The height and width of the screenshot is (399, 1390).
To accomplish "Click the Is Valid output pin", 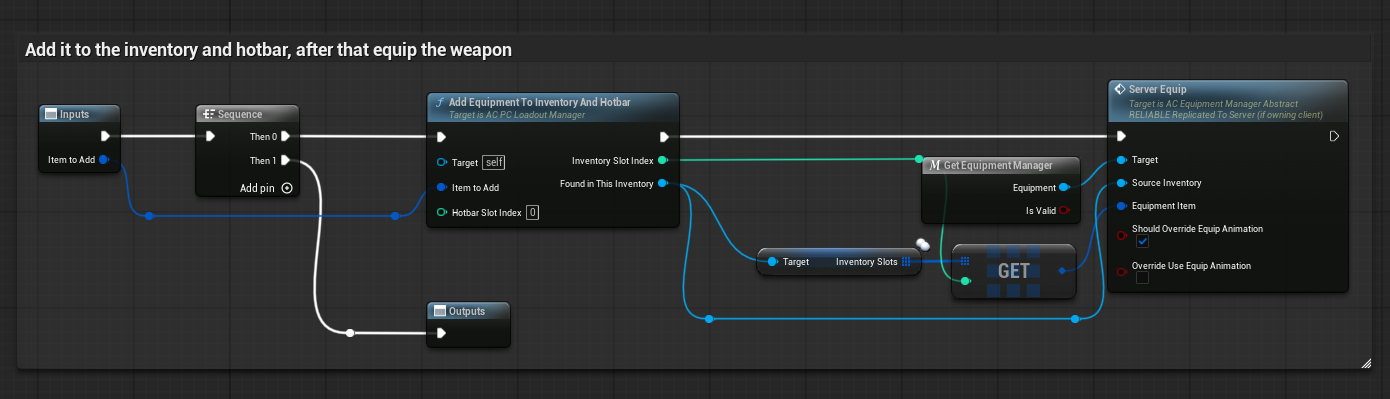I will pos(1064,210).
